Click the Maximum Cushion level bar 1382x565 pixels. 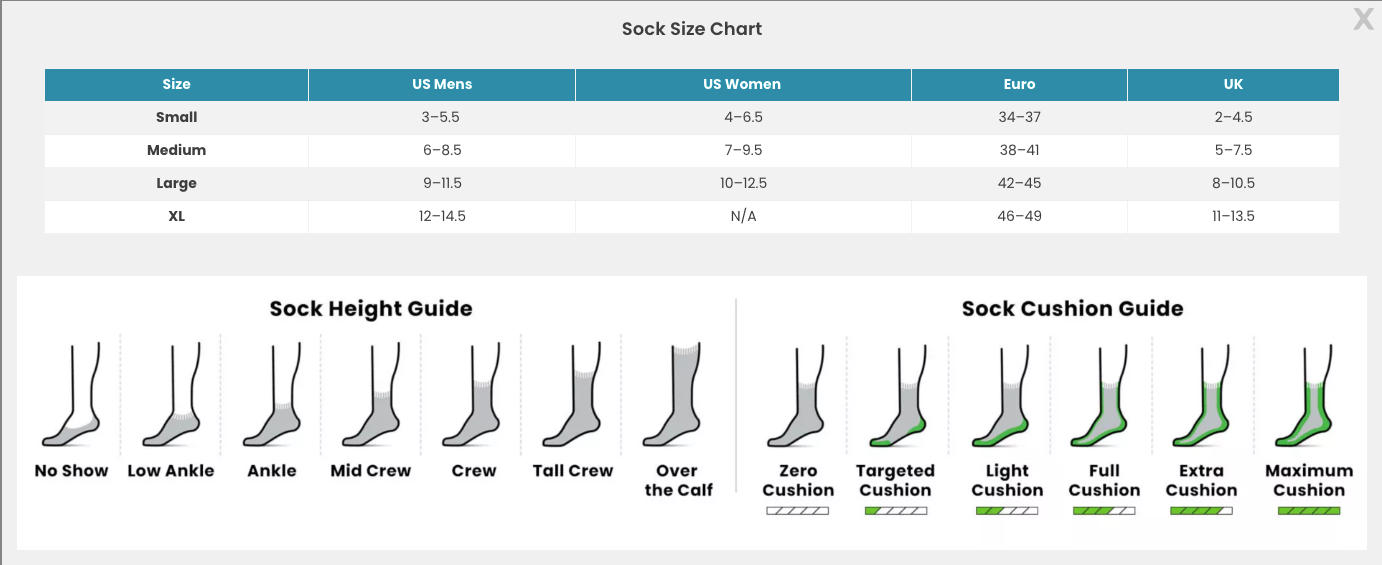tap(1309, 511)
